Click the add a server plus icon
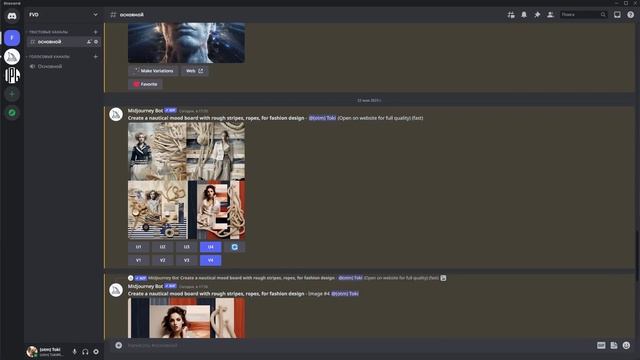Image resolution: width=640 pixels, height=360 pixels. click(12, 94)
